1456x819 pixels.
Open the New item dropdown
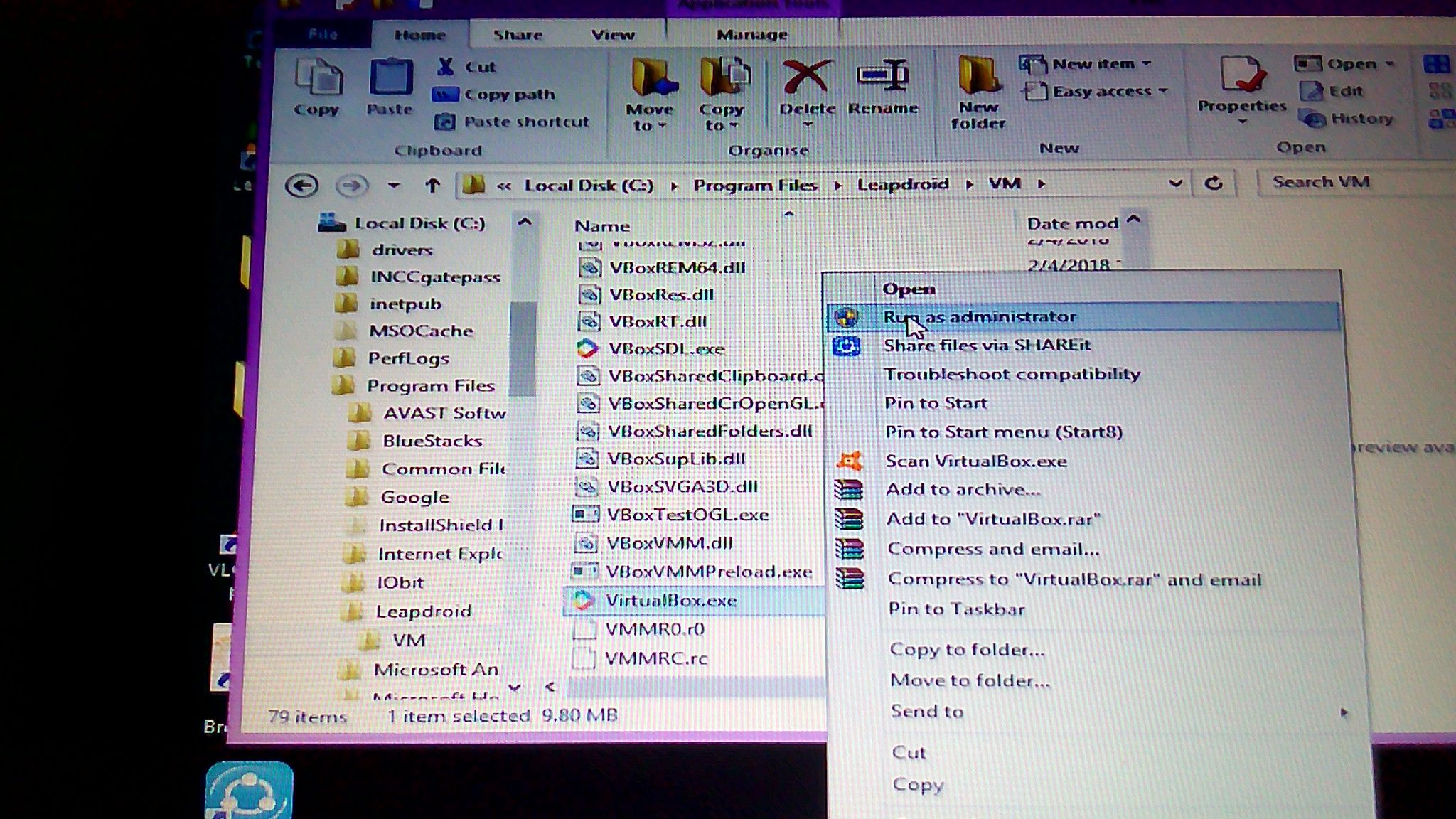(x=1095, y=64)
